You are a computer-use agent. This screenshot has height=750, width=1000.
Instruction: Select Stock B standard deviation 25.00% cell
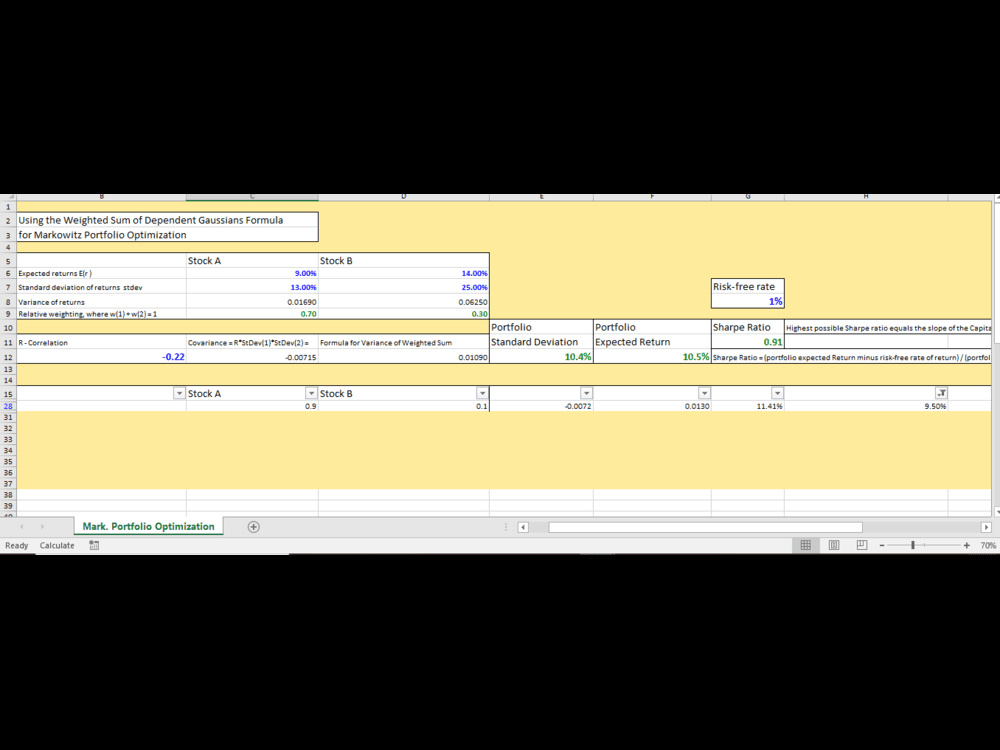pos(404,287)
